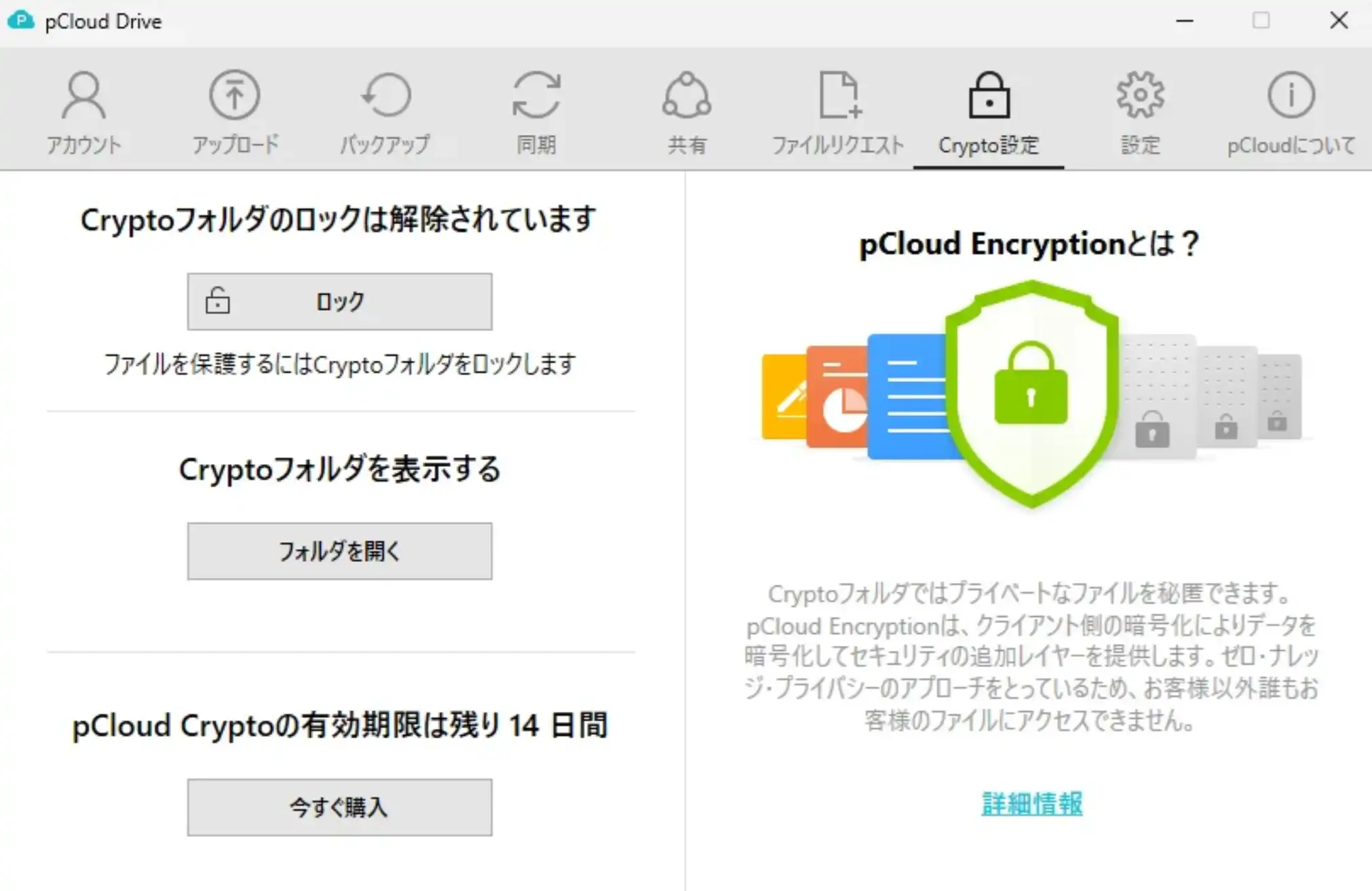Click the green shield padlock illustration
This screenshot has height=891, width=1372.
(x=1031, y=394)
